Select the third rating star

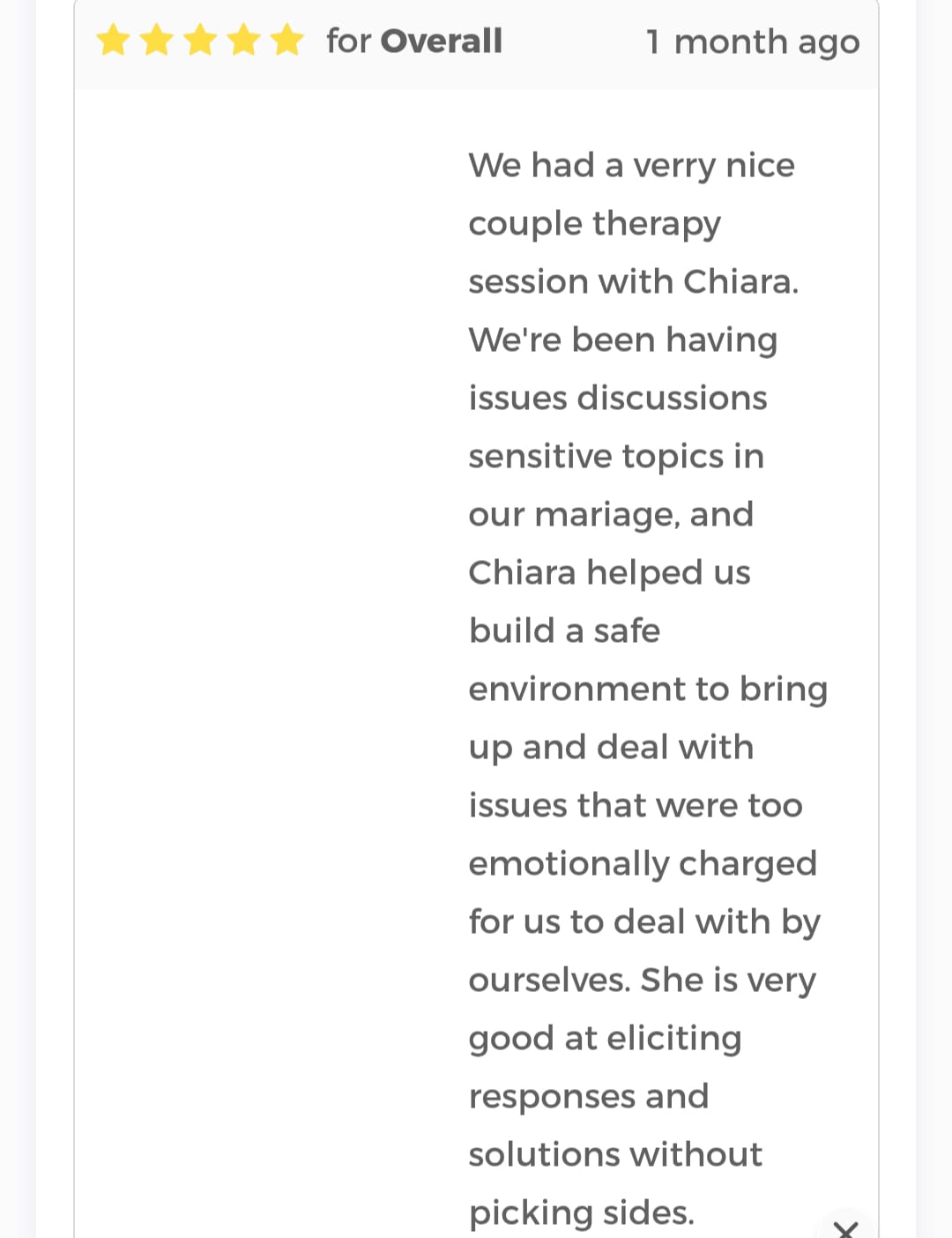pyautogui.click(x=200, y=41)
